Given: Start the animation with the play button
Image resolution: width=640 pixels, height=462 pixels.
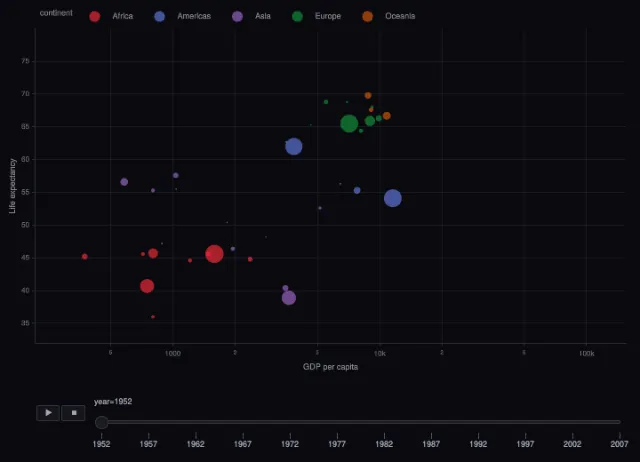Looking at the screenshot, I should [48, 413].
